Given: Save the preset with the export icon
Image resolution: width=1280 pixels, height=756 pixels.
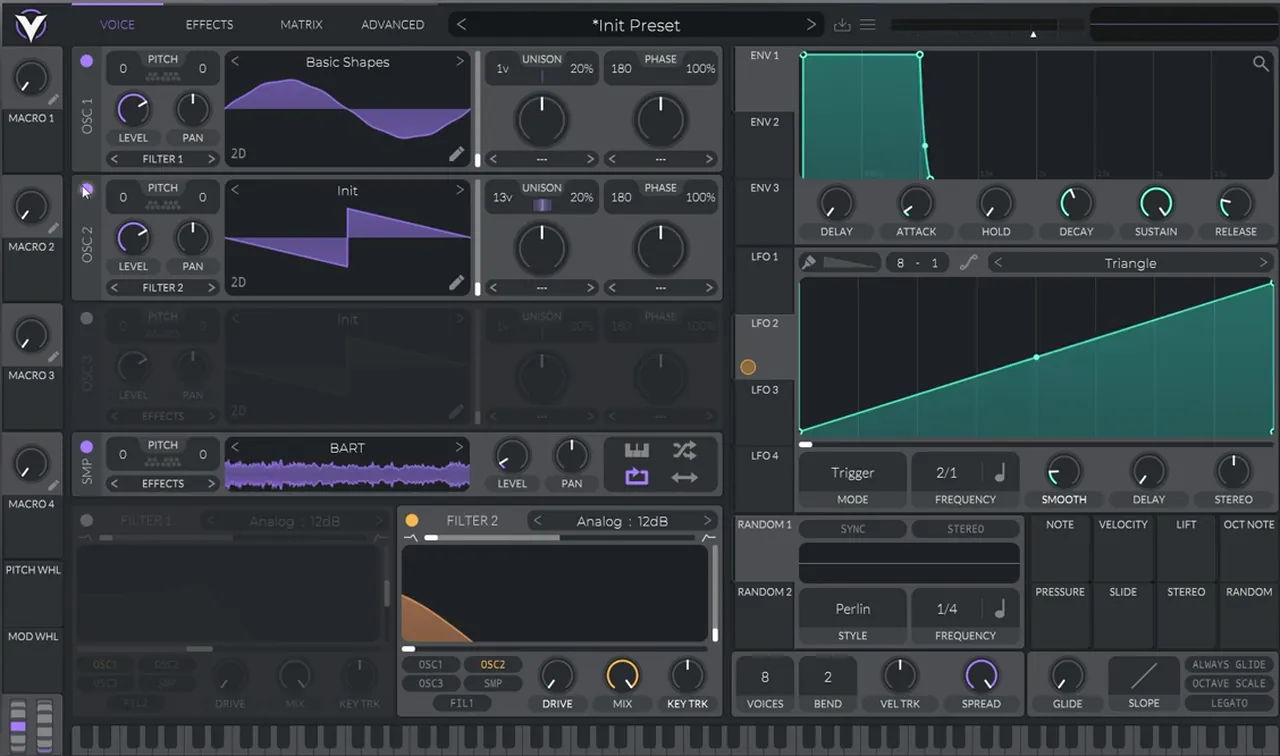Looking at the screenshot, I should pos(842,25).
